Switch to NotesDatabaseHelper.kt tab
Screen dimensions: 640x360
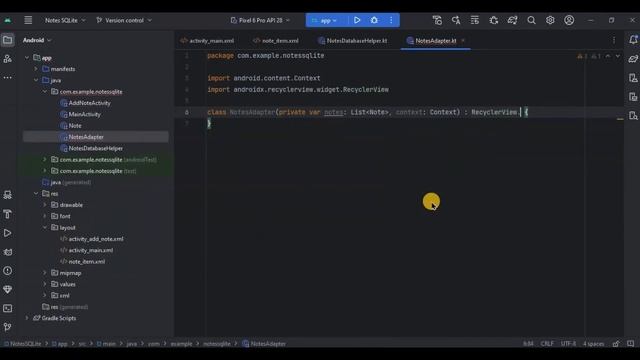pos(353,40)
